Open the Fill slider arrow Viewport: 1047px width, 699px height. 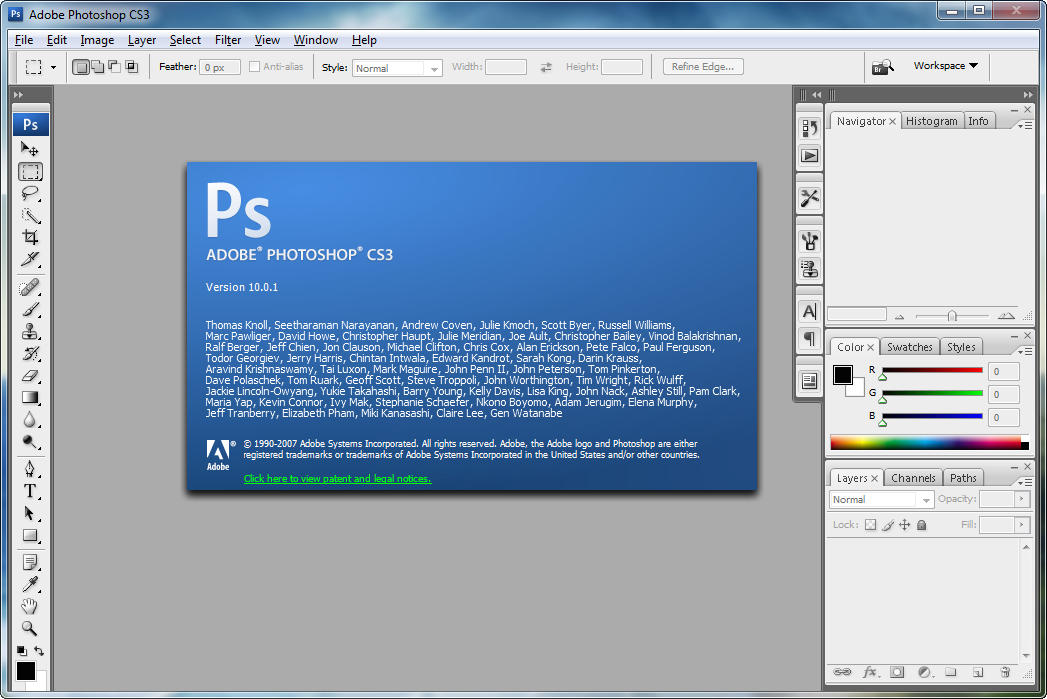[x=1022, y=525]
